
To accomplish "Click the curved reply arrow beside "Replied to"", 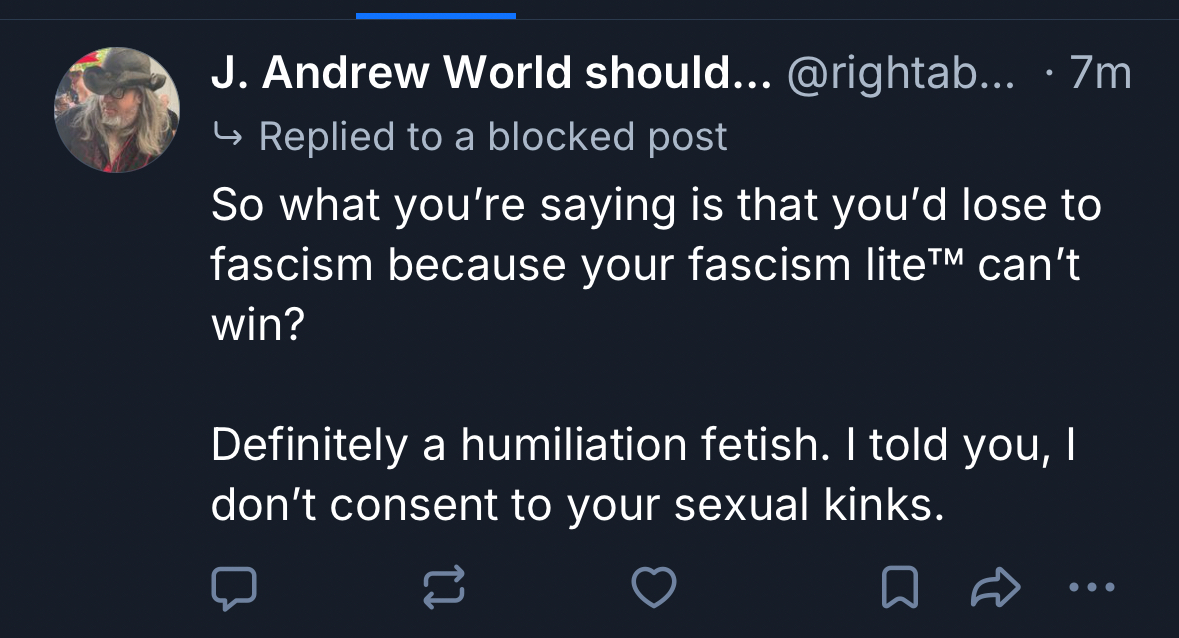I will click(x=228, y=137).
